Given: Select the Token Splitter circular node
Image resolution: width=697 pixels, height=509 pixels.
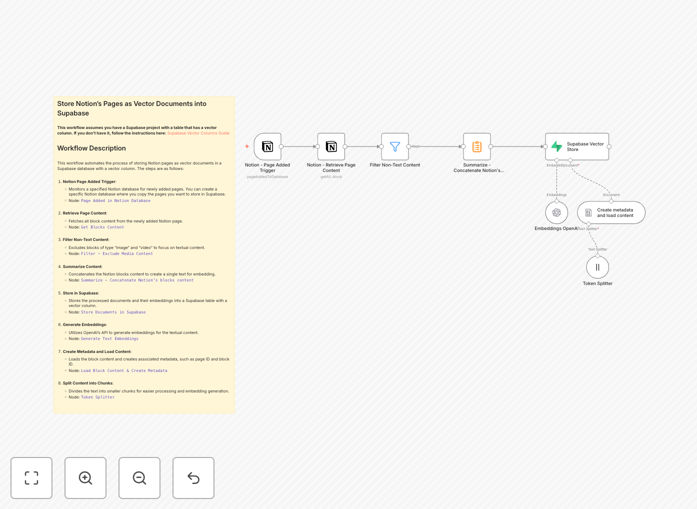Looking at the screenshot, I should [x=597, y=267].
